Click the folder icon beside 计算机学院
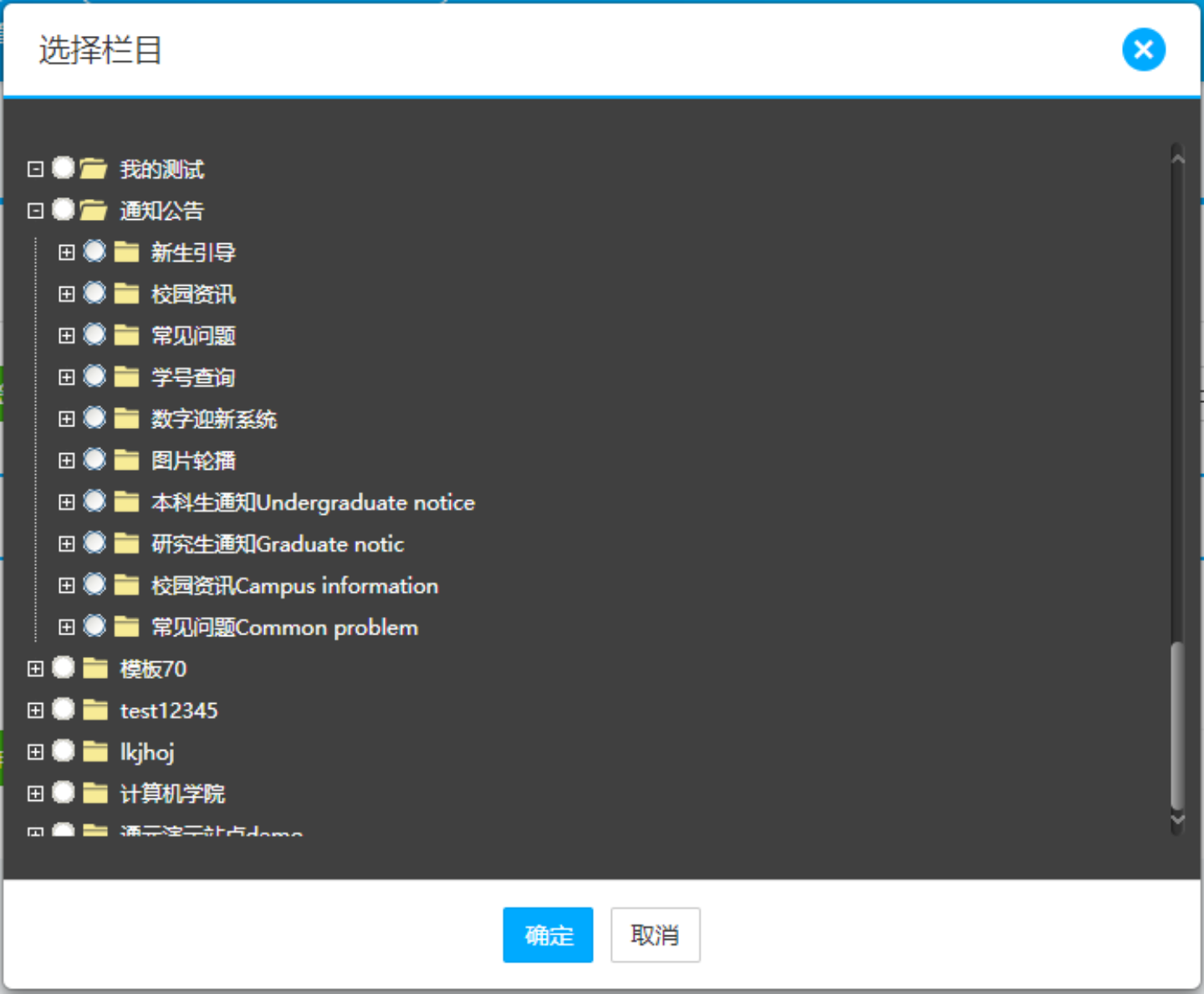 [x=95, y=793]
